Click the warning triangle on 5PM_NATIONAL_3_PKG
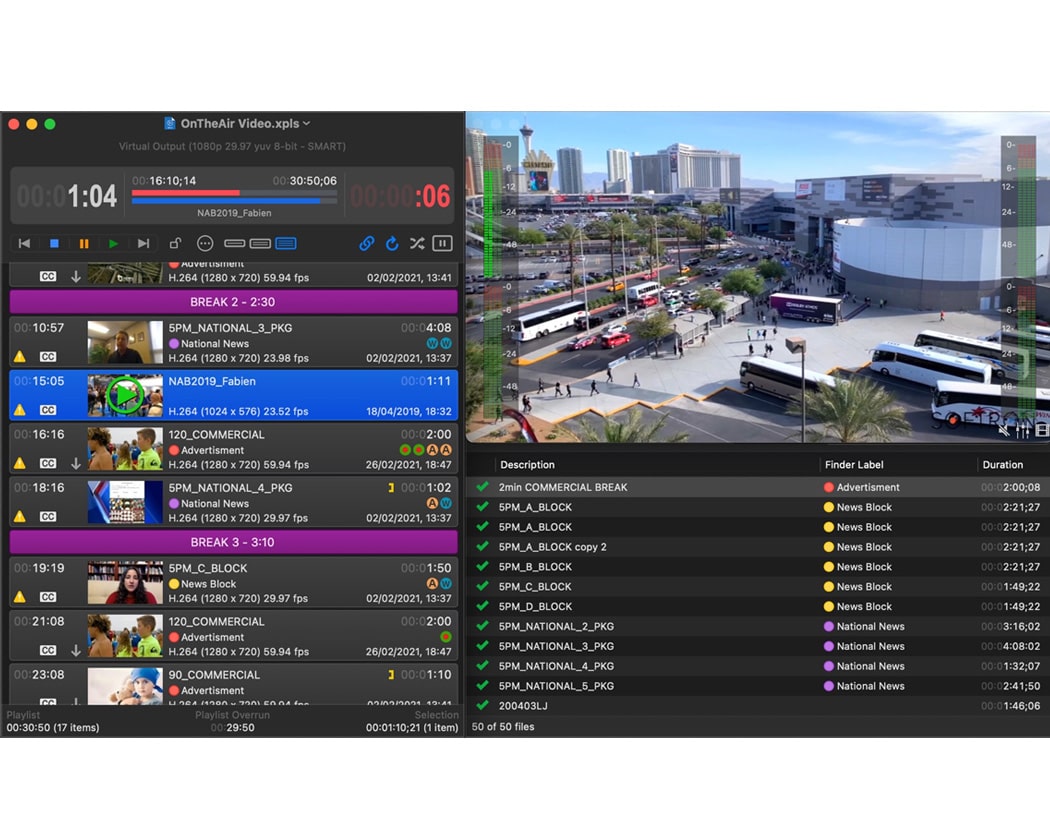This screenshot has width=1050, height=840. [x=20, y=356]
